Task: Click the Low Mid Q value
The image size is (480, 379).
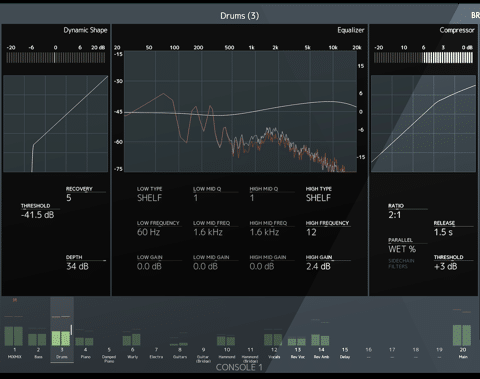Action: click(x=196, y=198)
